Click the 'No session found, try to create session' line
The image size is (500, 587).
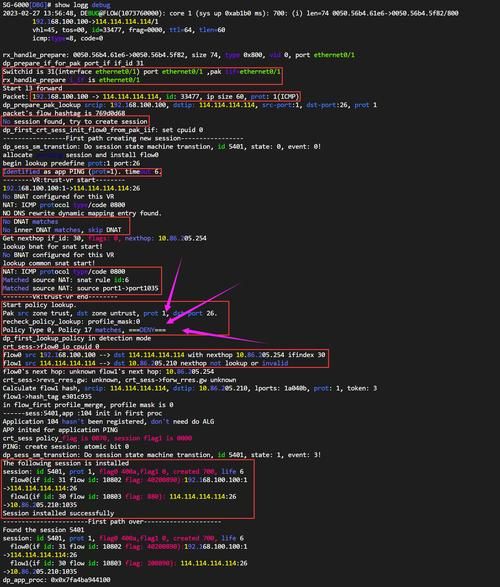(x=75, y=121)
